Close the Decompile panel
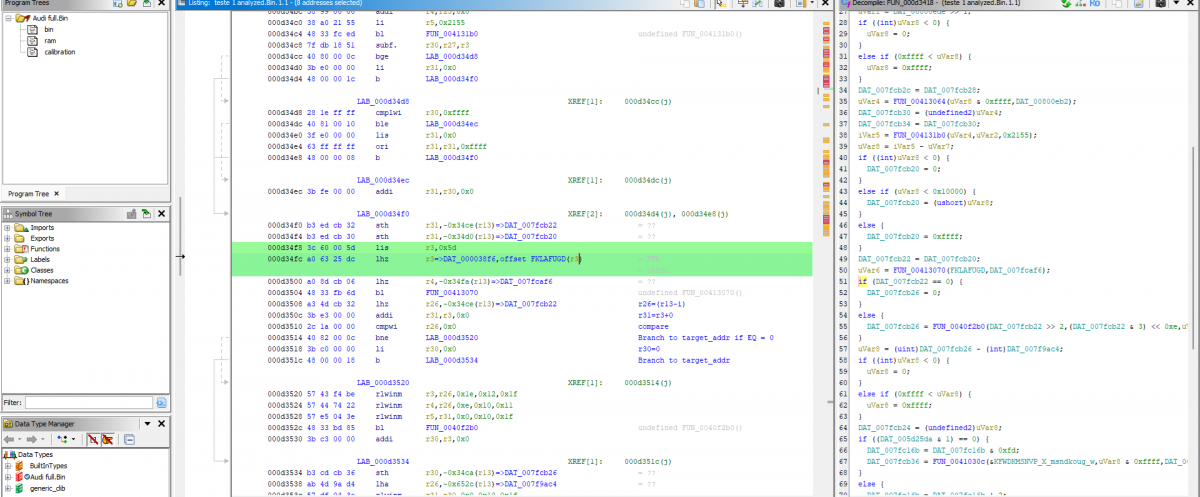Image resolution: width=1200 pixels, height=497 pixels. click(1191, 5)
